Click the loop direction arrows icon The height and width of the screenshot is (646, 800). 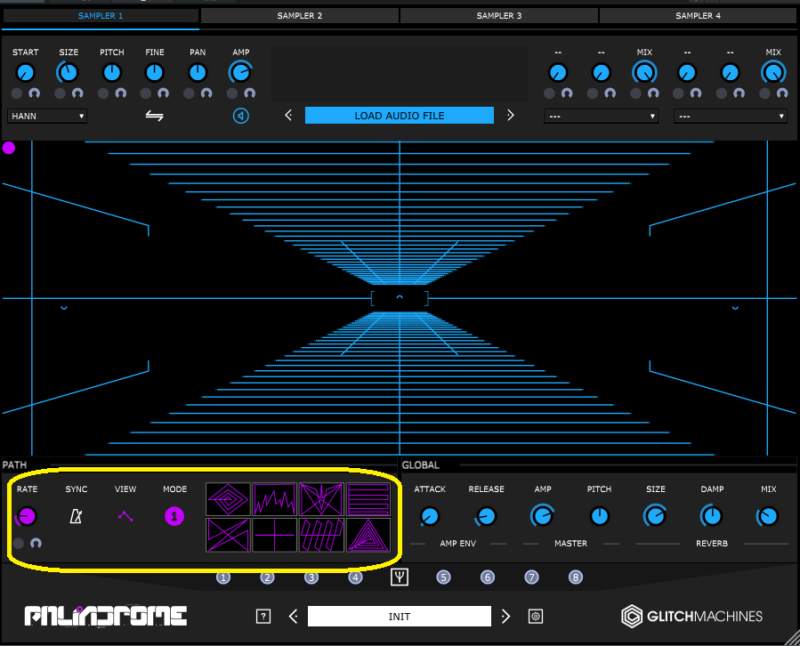[155, 116]
